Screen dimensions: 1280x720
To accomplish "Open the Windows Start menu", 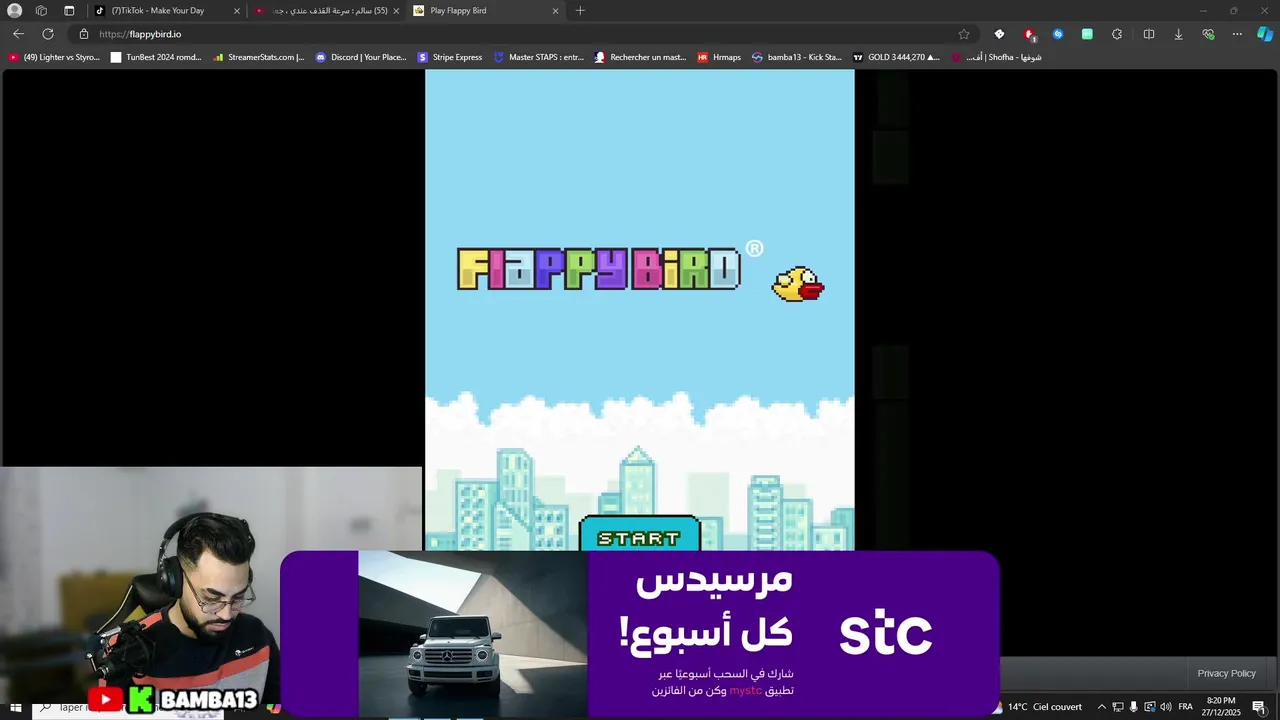I will tap(15, 707).
